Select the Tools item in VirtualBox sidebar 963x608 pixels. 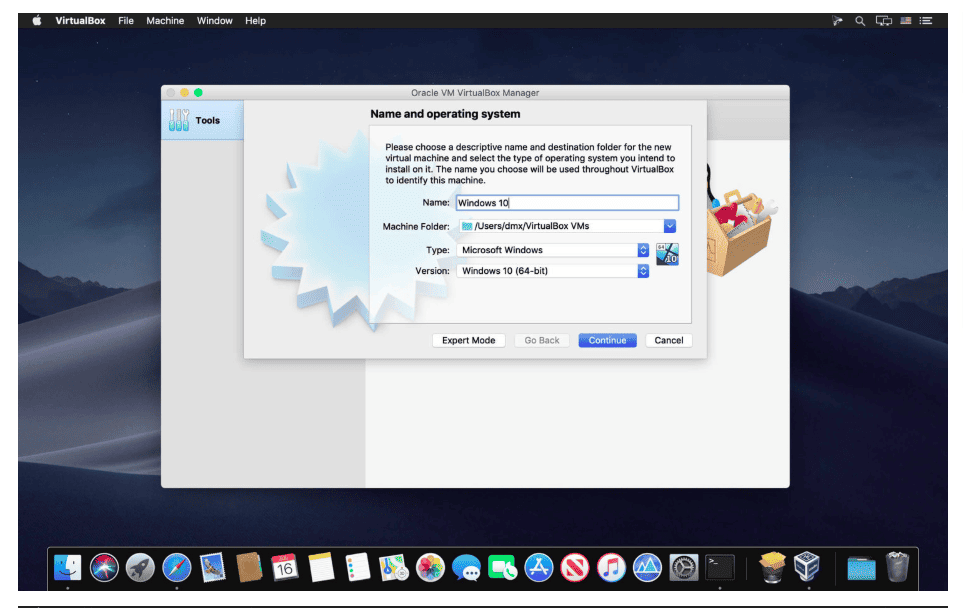pyautogui.click(x=202, y=120)
